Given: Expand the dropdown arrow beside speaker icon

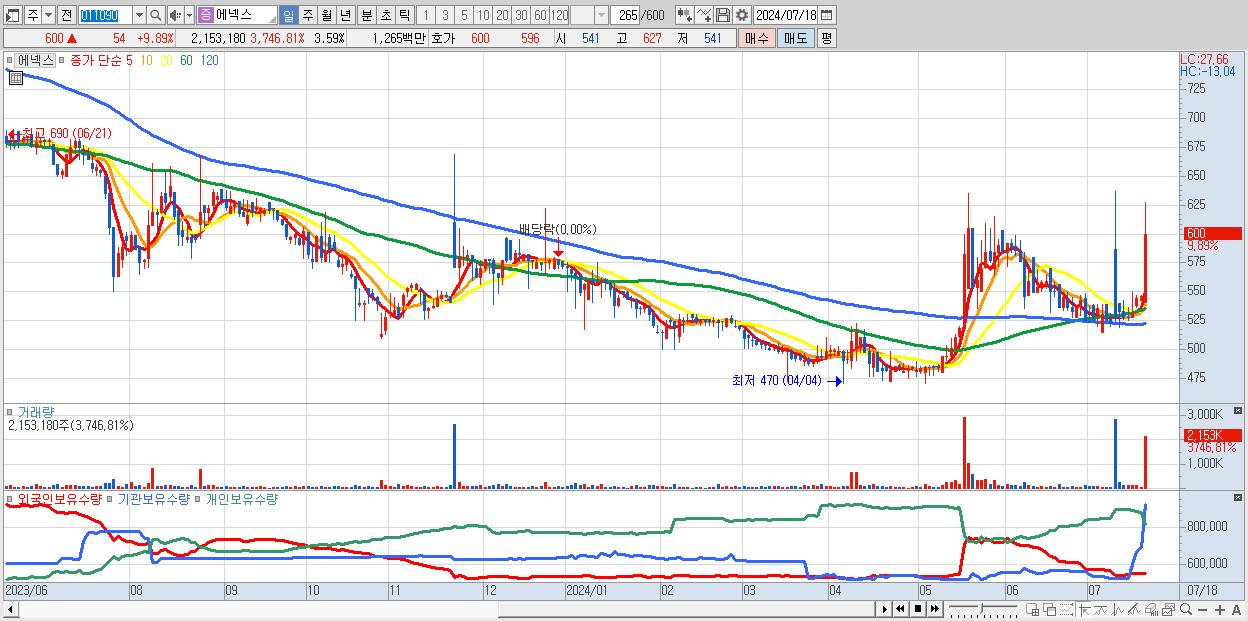Looking at the screenshot, I should (x=189, y=15).
